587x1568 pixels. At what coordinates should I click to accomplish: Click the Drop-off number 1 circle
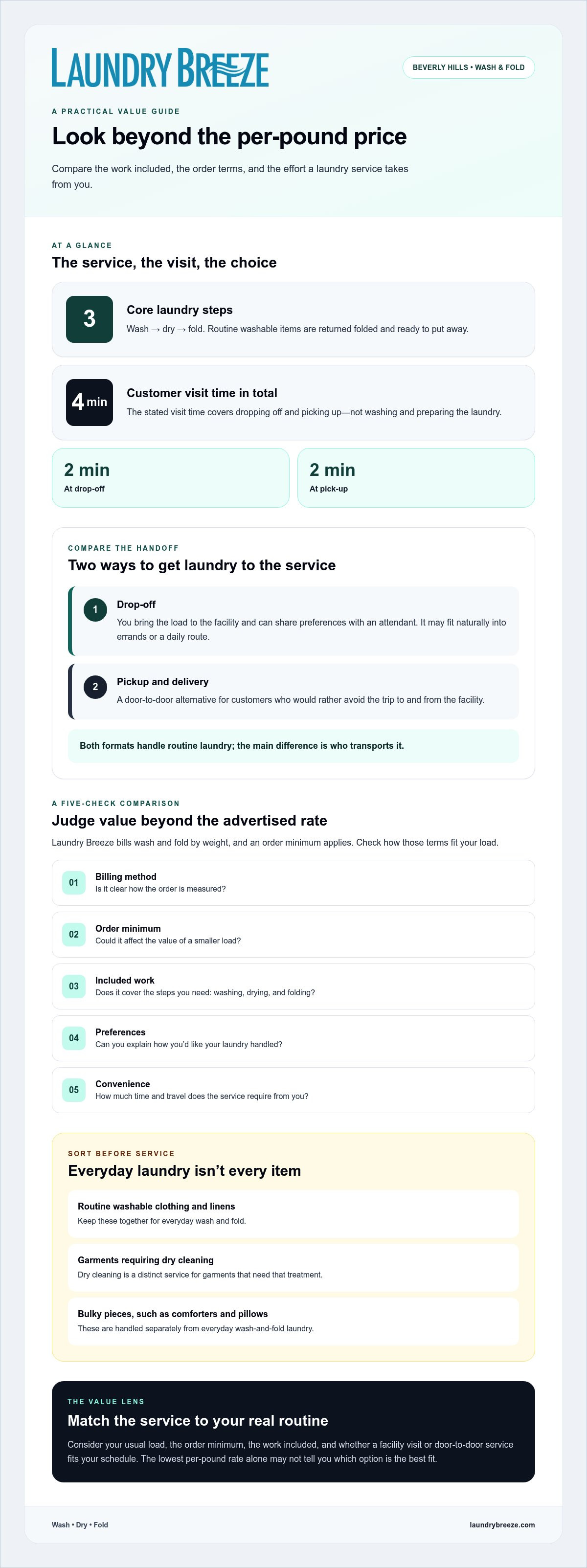(95, 609)
